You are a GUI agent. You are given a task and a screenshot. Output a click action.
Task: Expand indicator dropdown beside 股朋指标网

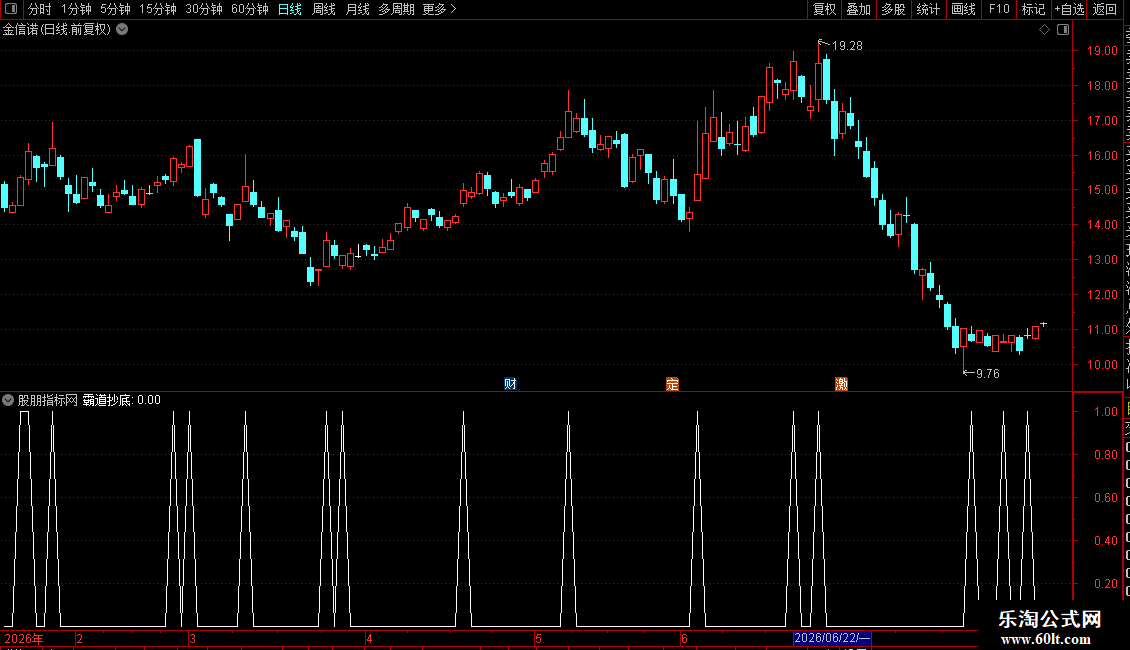tap(8, 400)
